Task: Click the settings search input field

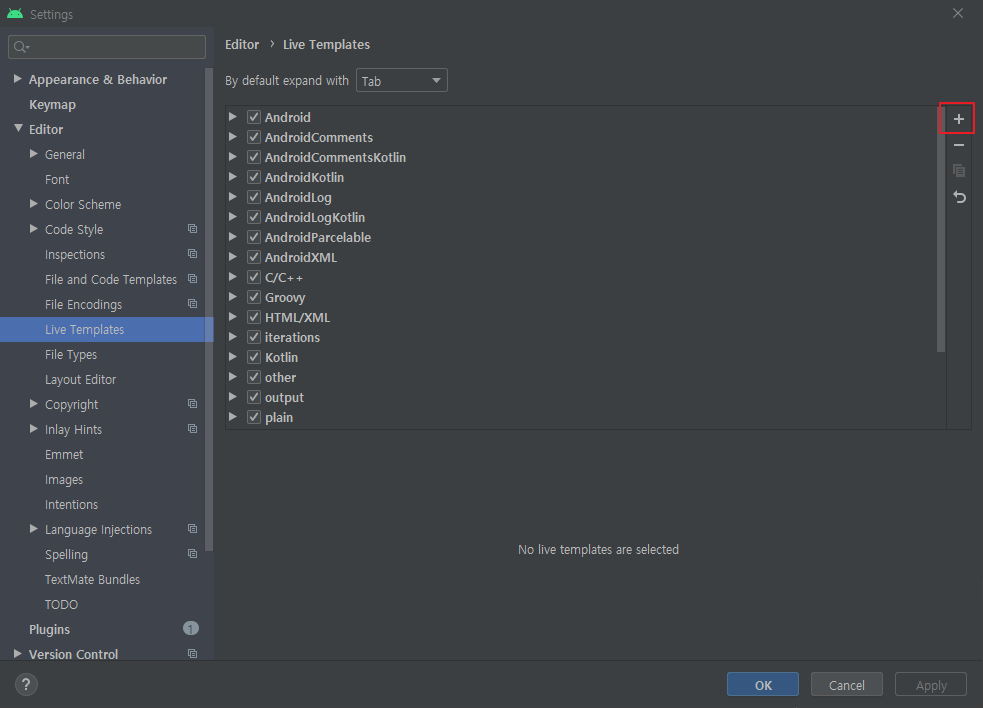Action: click(x=107, y=47)
